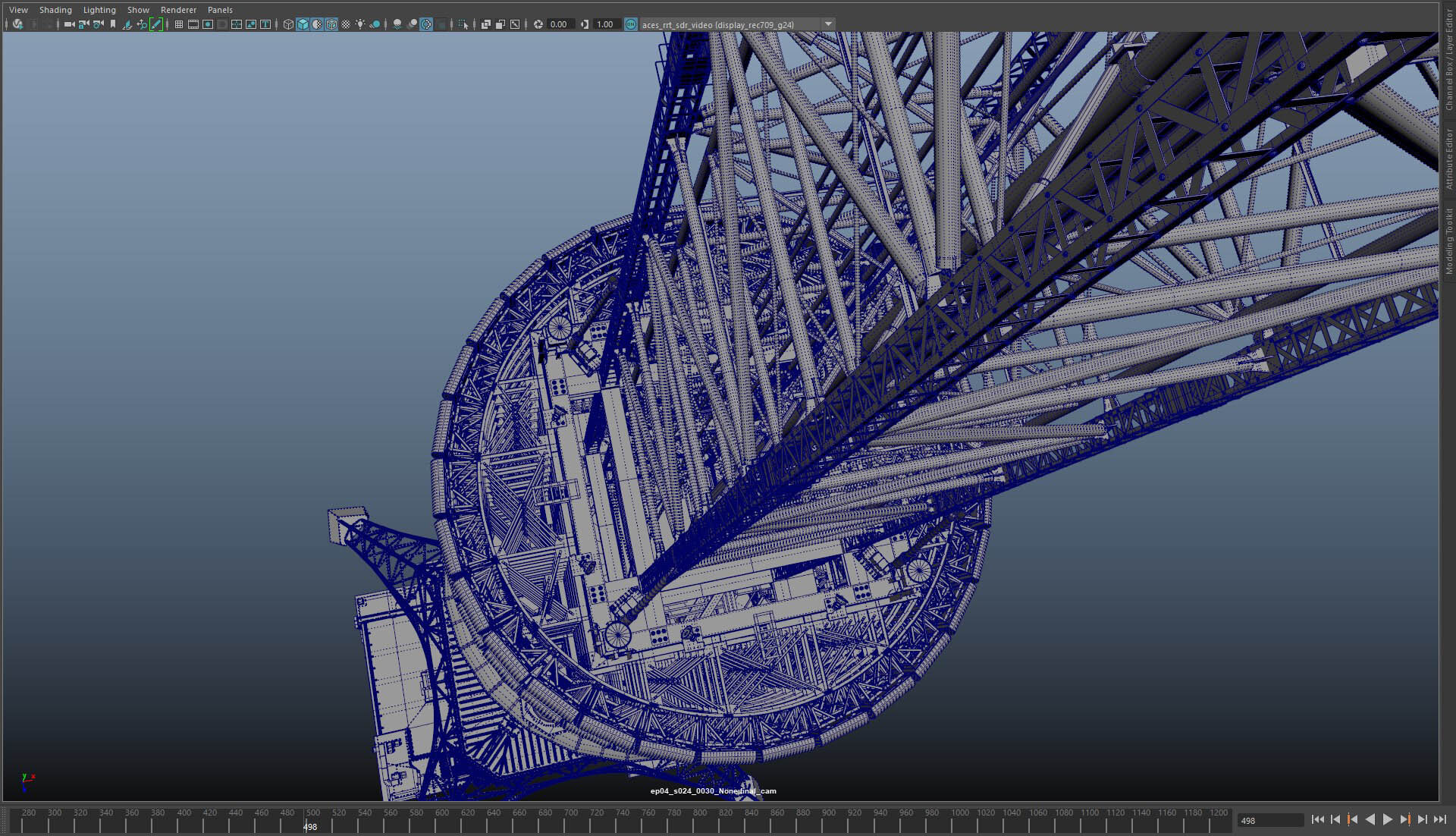This screenshot has width=1456, height=836.
Task: Click the isolate select icon
Action: (x=463, y=24)
